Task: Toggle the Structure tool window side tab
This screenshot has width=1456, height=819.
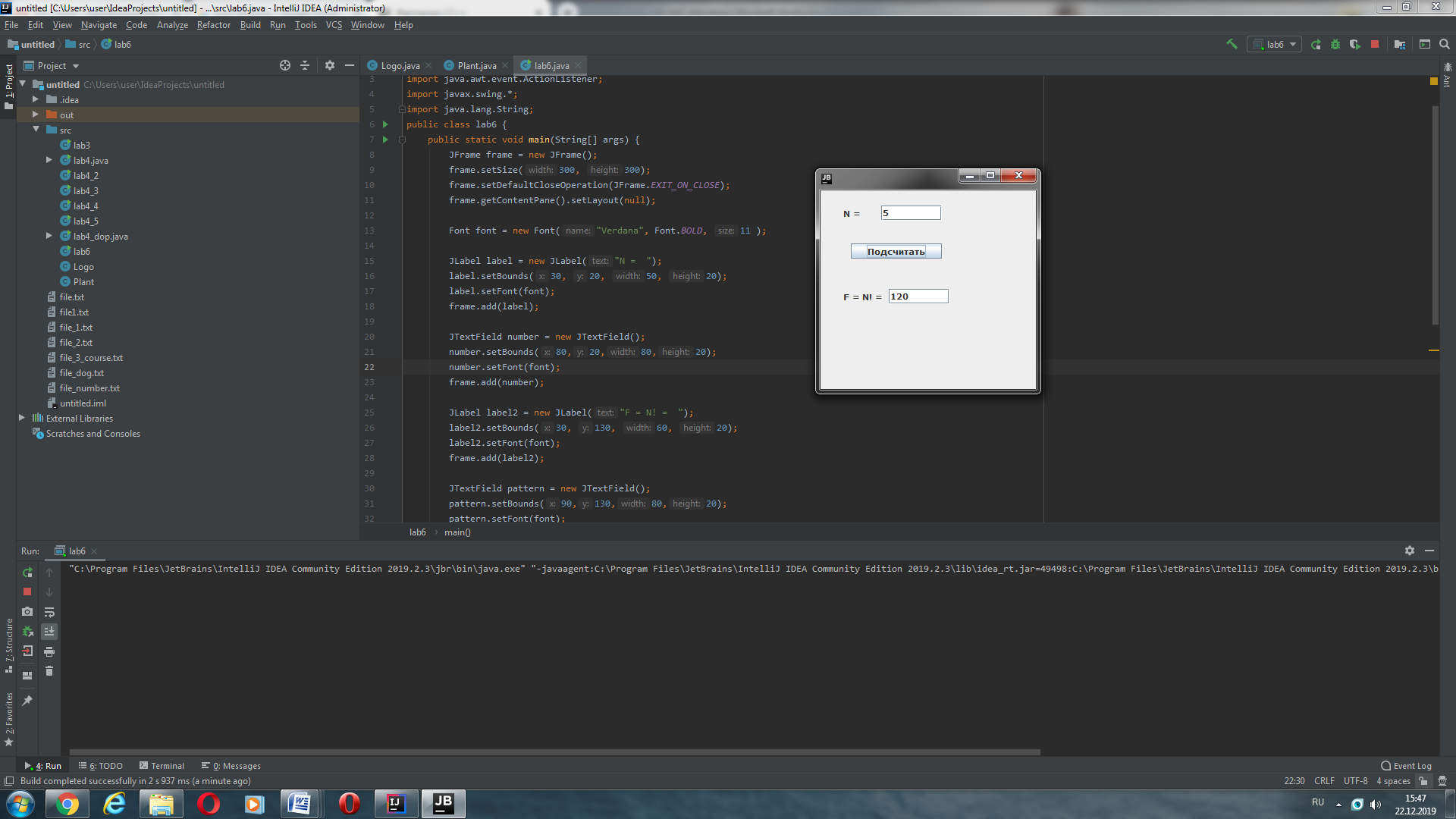Action: [8, 645]
